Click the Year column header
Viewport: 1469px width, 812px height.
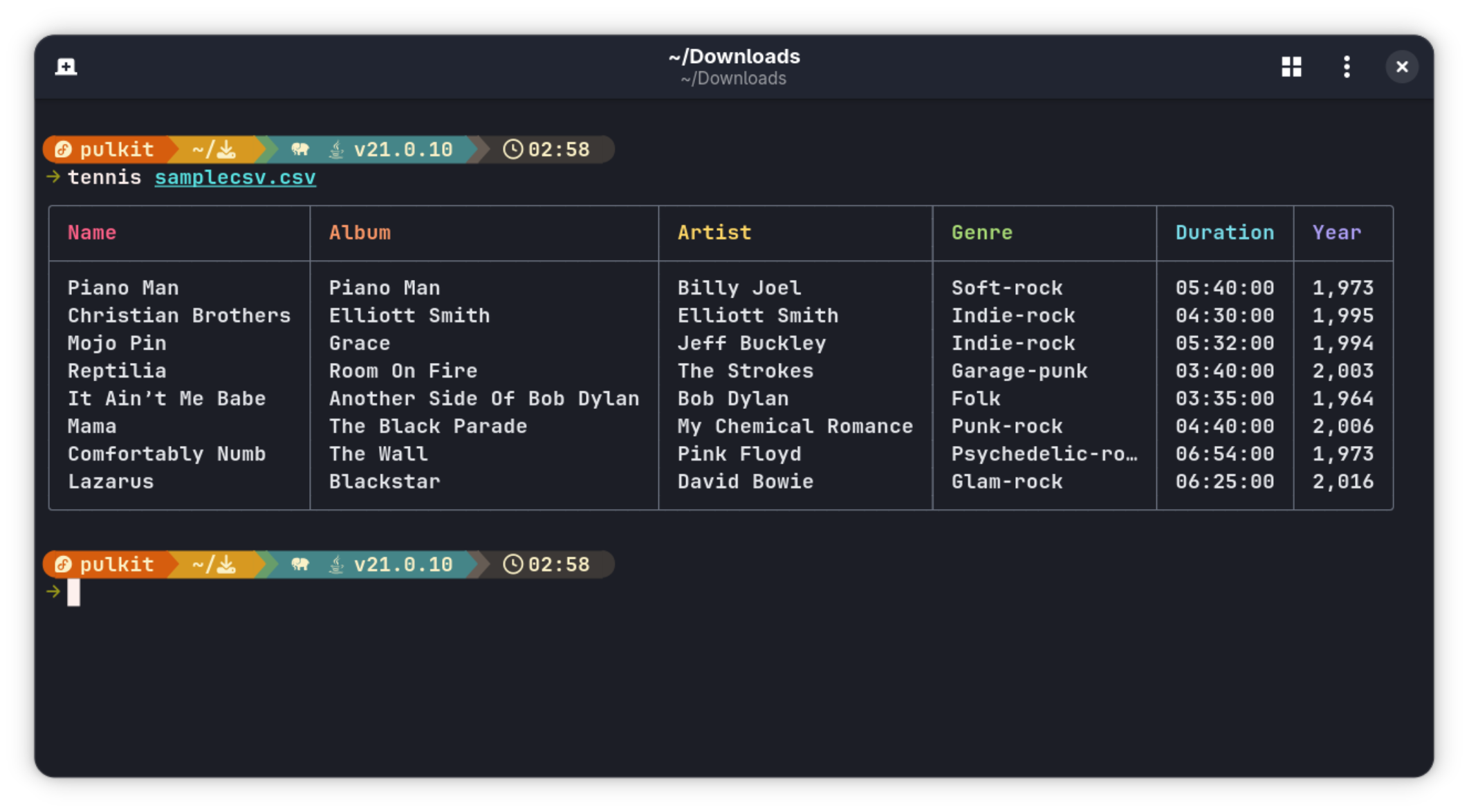[1336, 232]
